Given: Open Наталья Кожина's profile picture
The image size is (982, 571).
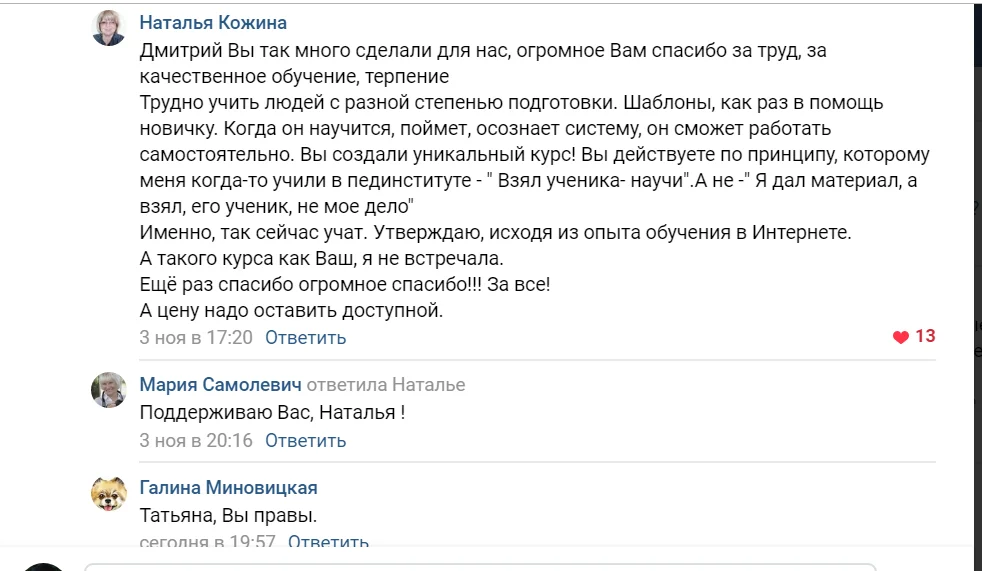Looking at the screenshot, I should (x=109, y=28).
